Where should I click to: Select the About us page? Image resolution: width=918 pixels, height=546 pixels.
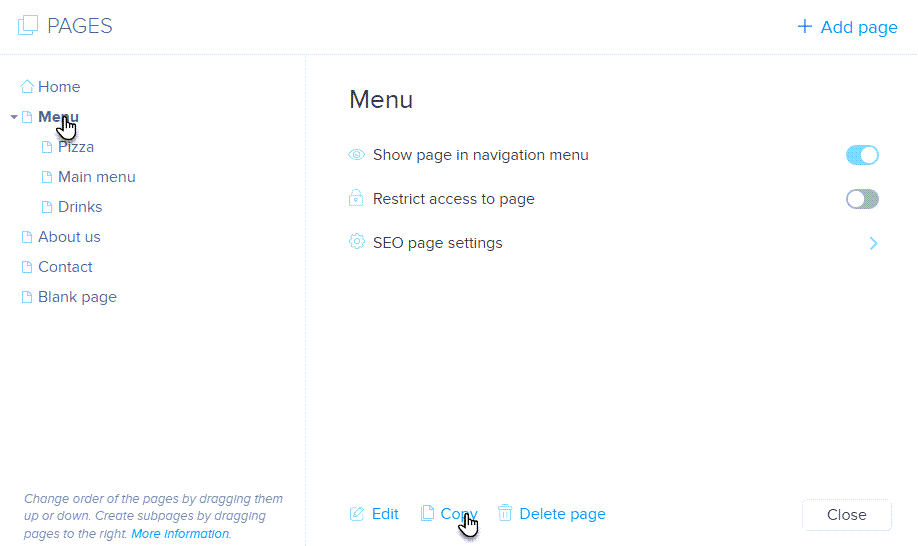69,237
